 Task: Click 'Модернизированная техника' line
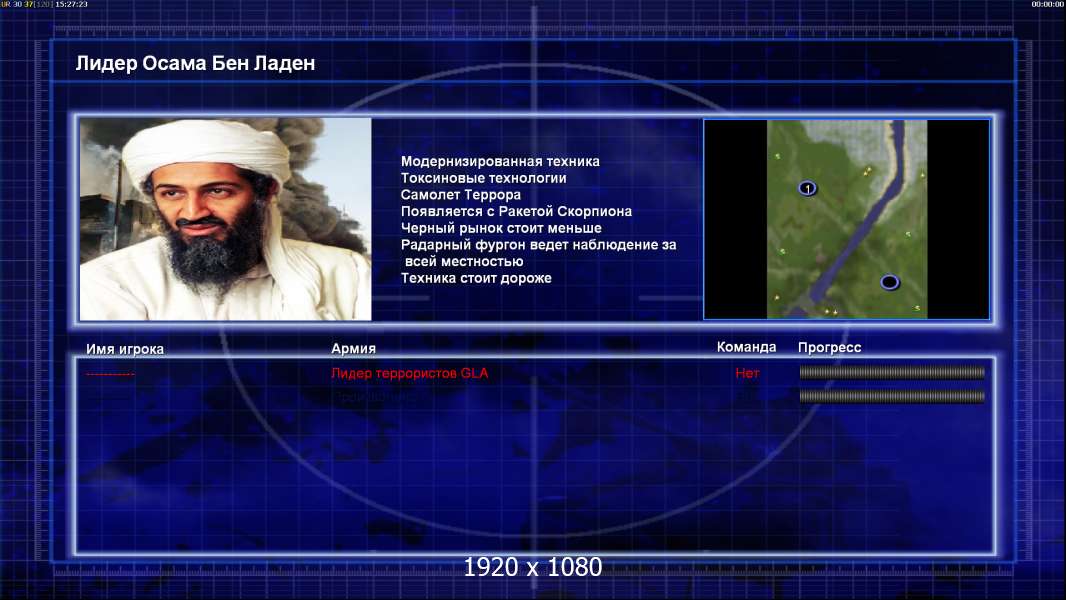pyautogui.click(x=500, y=161)
